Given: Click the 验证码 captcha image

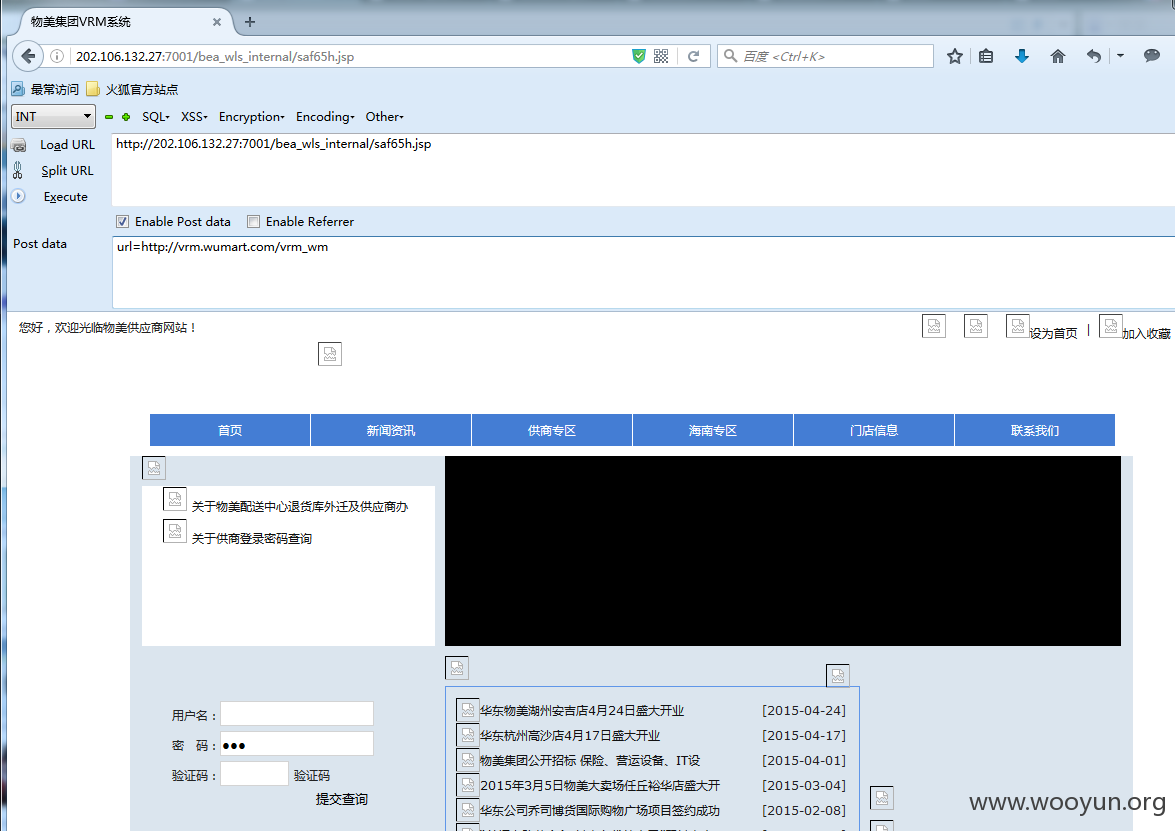Looking at the screenshot, I should pos(312,775).
